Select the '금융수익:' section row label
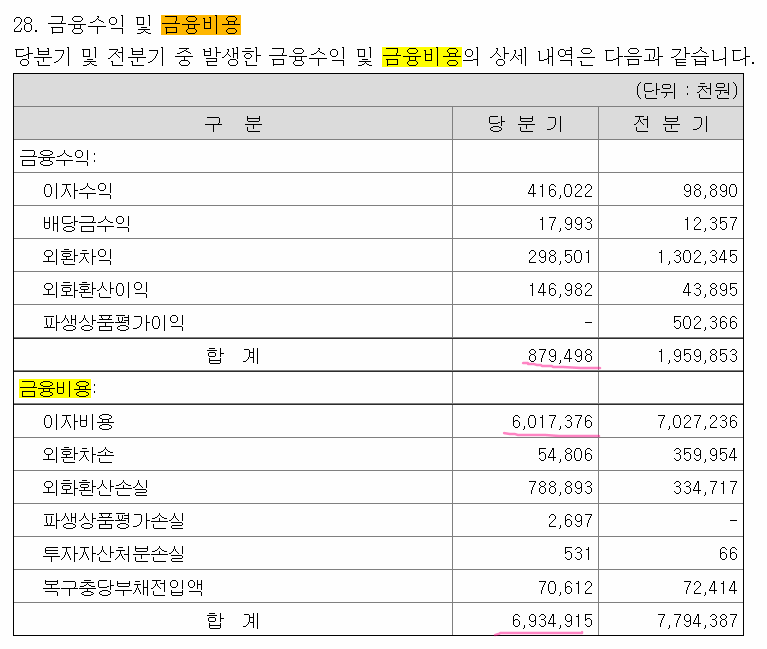Screen dimensions: 767x649 [58, 157]
